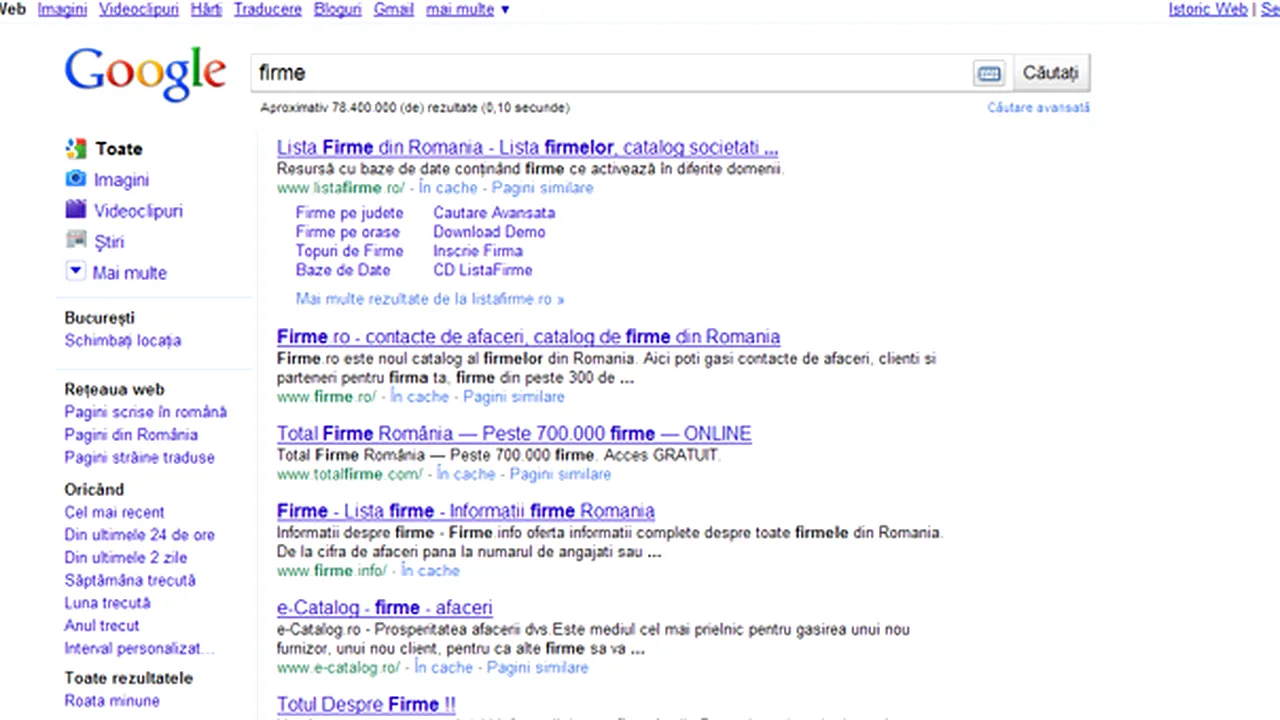The image size is (1280, 720).
Task: Choose Interval personalizat option
Action: [x=140, y=649]
